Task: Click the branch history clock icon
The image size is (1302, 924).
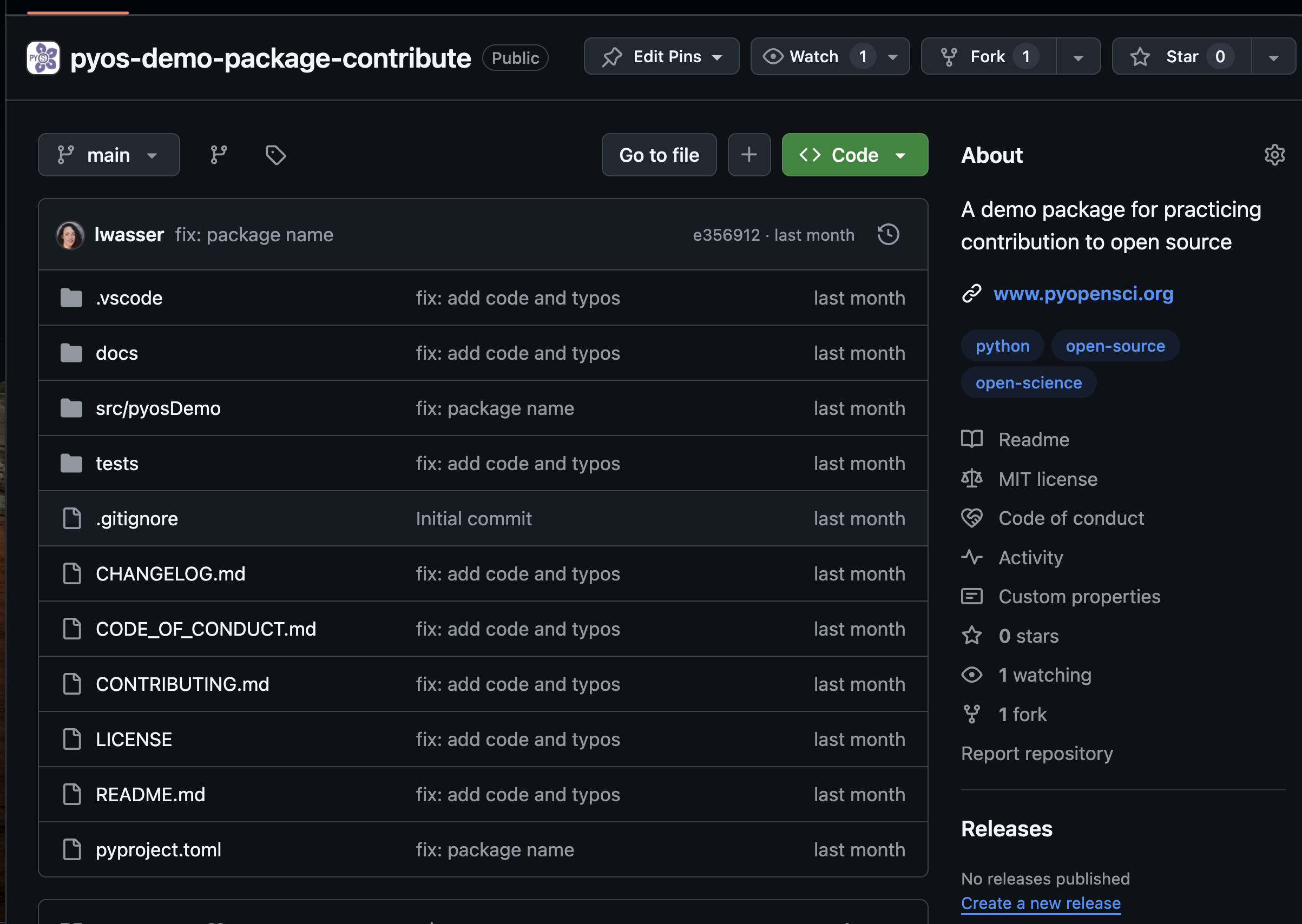Action: click(888, 234)
